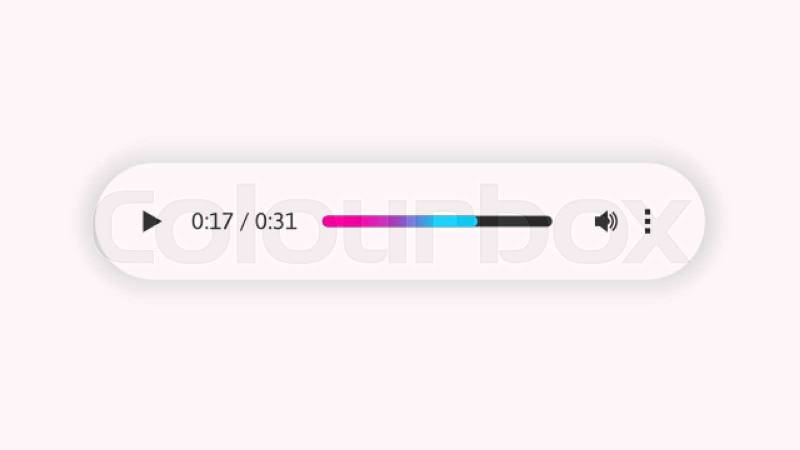Seek to the dark unplayed section of bar
This screenshot has width=800, height=450.
click(514, 221)
